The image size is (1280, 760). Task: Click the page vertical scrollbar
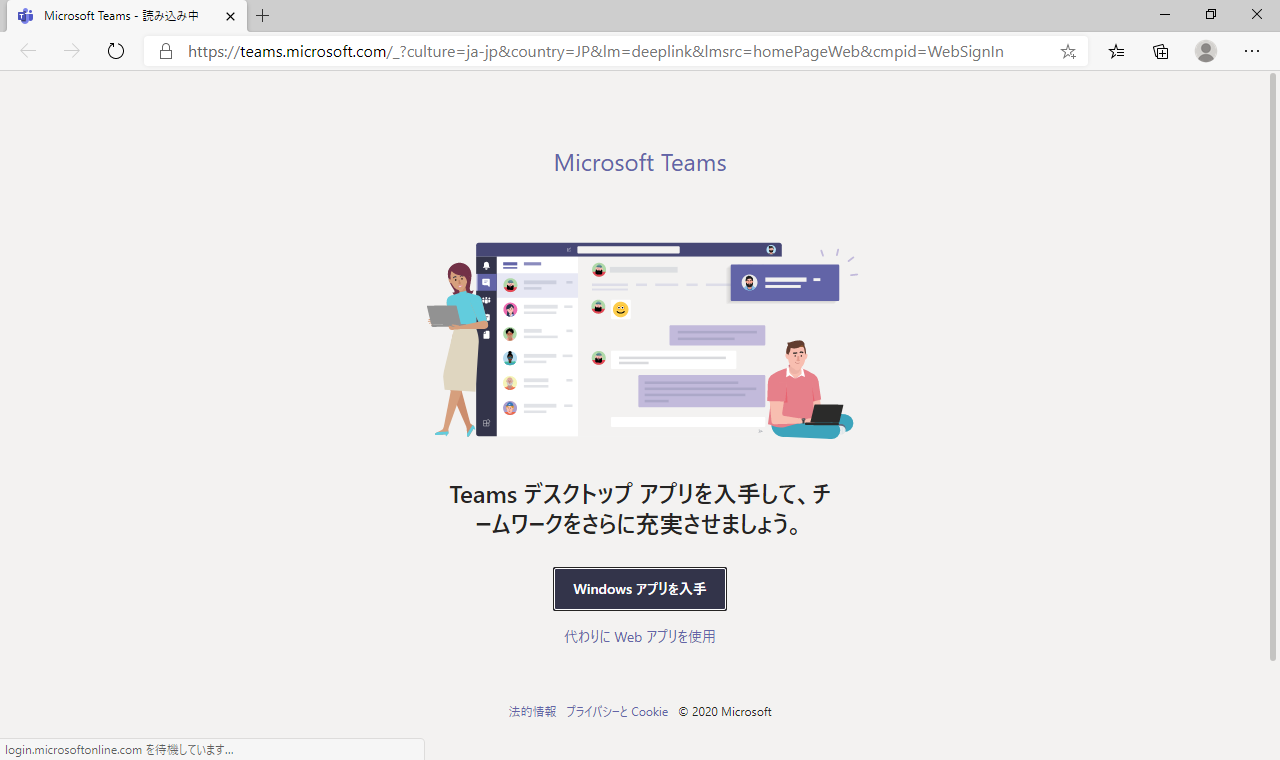click(x=1273, y=366)
